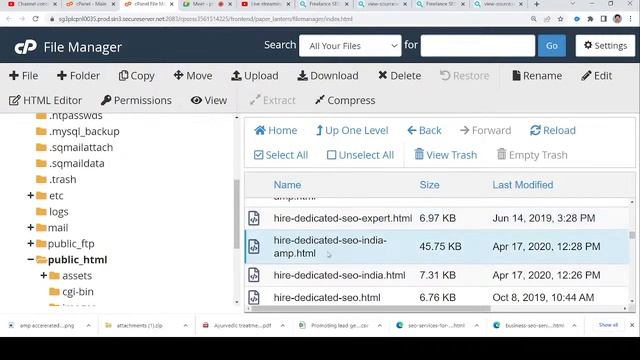Go to Home directory
This screenshot has width=640, height=360.
click(276, 131)
